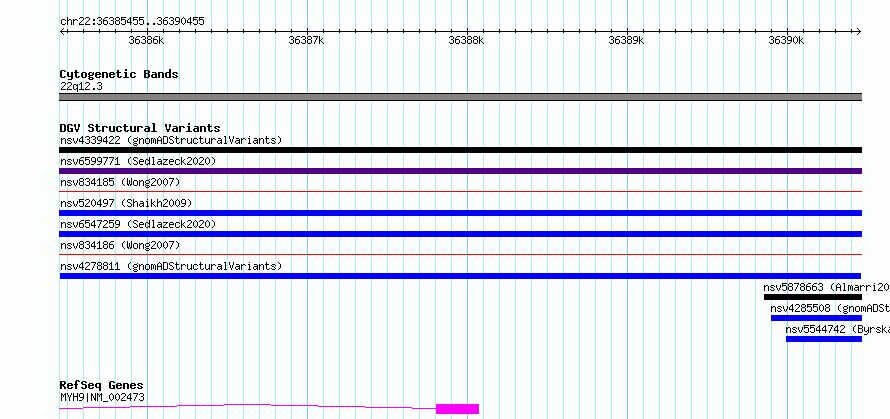Click the 36386k ruler position
Viewport: 890px width, 419px height.
tap(146, 40)
